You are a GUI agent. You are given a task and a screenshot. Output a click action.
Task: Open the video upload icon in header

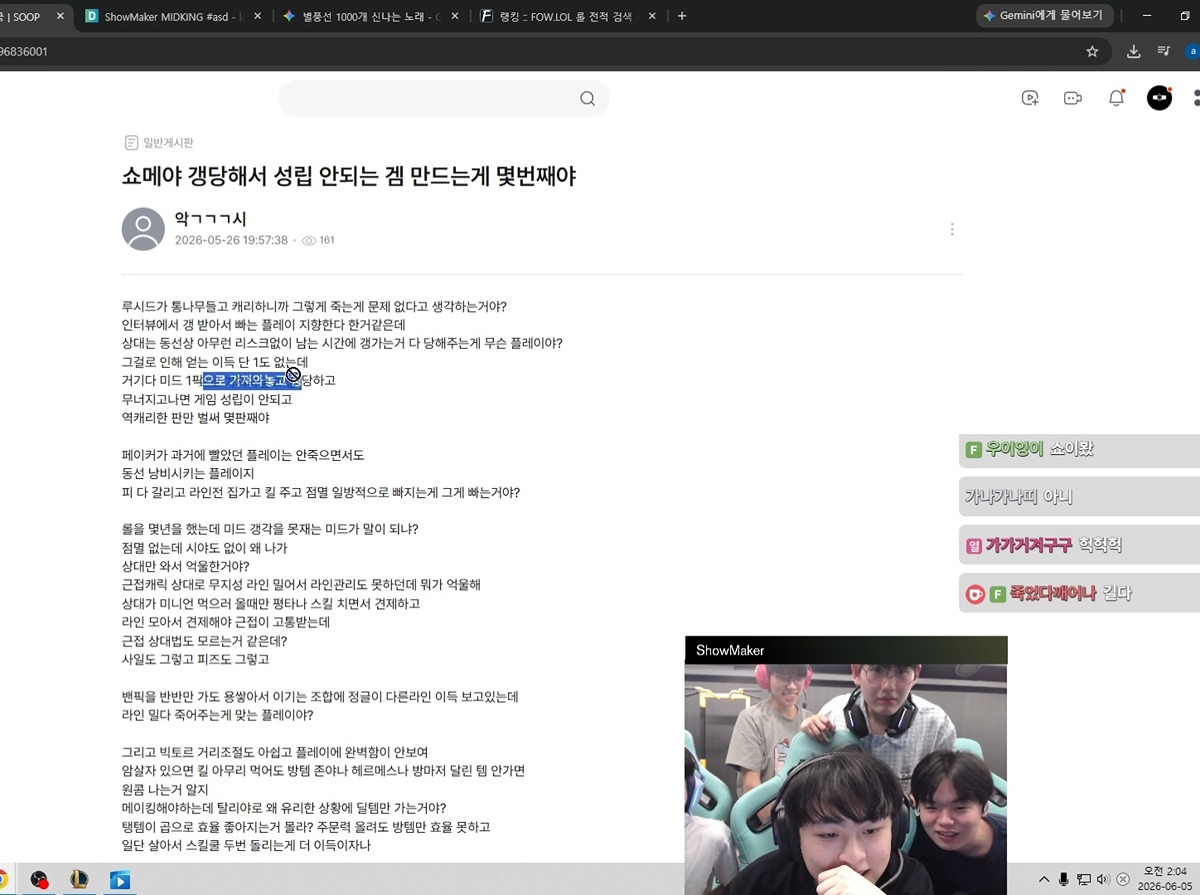(x=1030, y=98)
